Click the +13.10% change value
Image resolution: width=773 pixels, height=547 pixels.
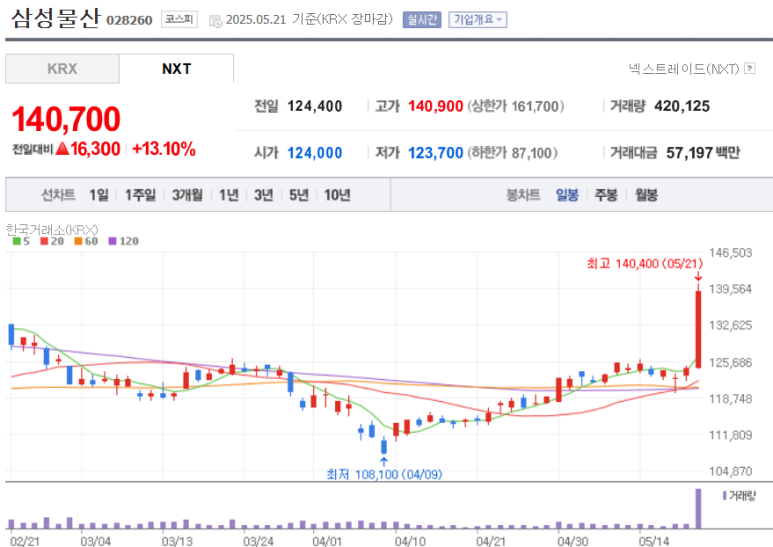[164, 149]
